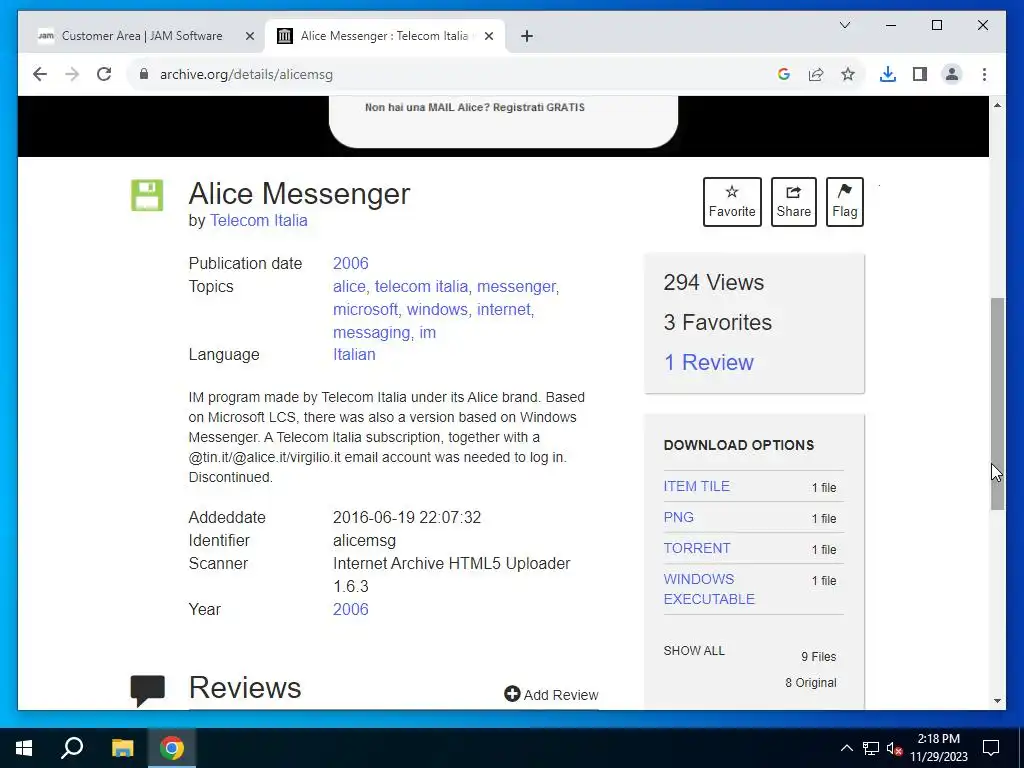Click the Chrome taskbar icon

[172, 748]
